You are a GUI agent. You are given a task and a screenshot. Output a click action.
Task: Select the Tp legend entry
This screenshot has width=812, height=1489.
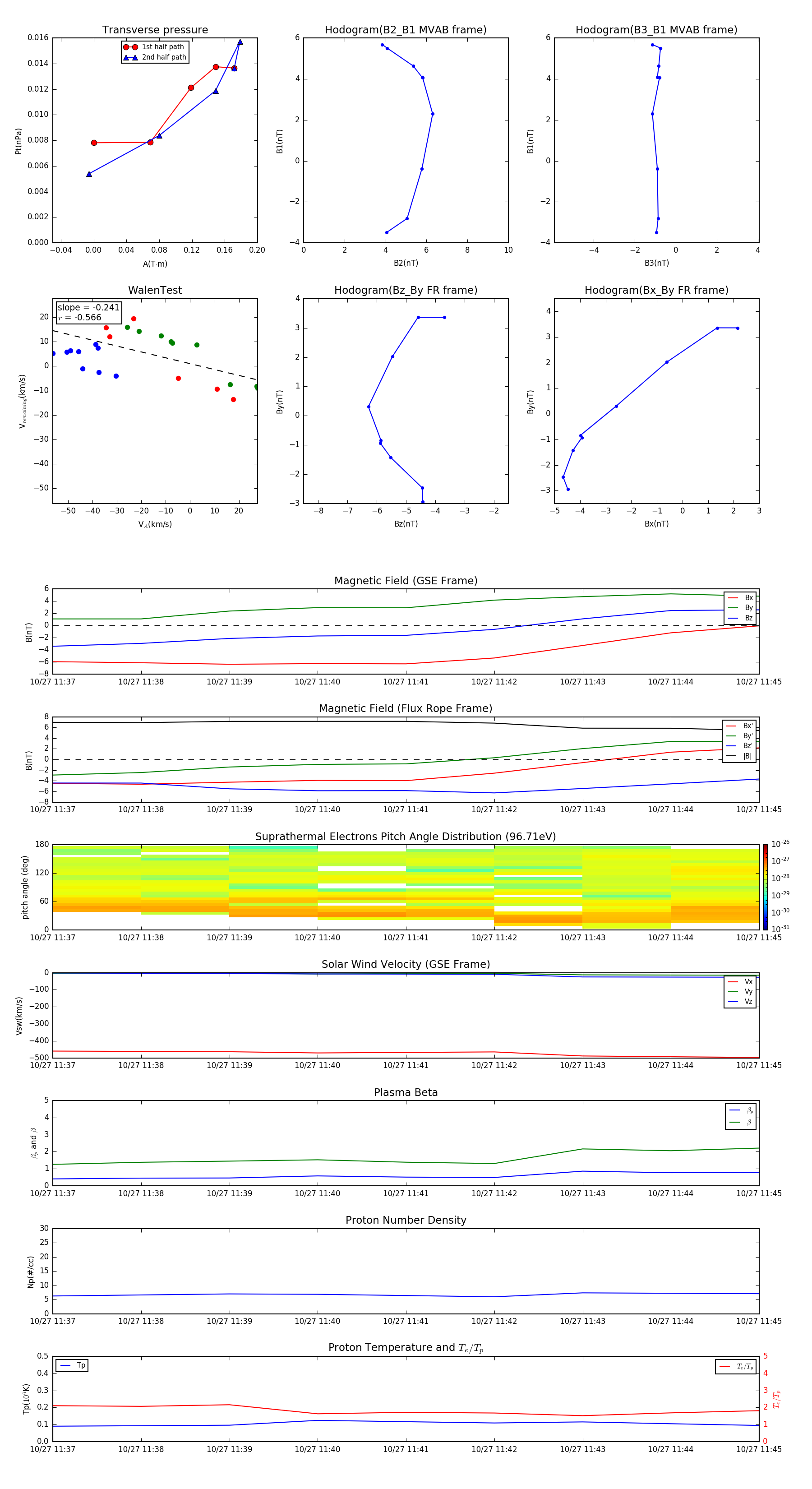72,1365
